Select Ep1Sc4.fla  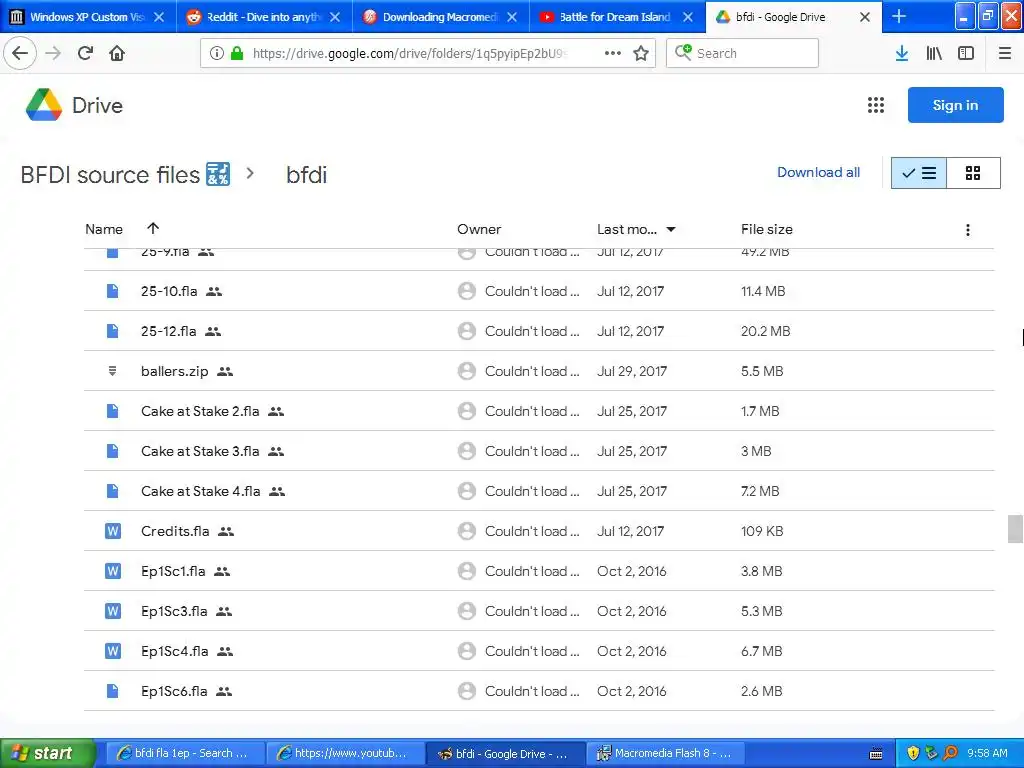tap(174, 651)
